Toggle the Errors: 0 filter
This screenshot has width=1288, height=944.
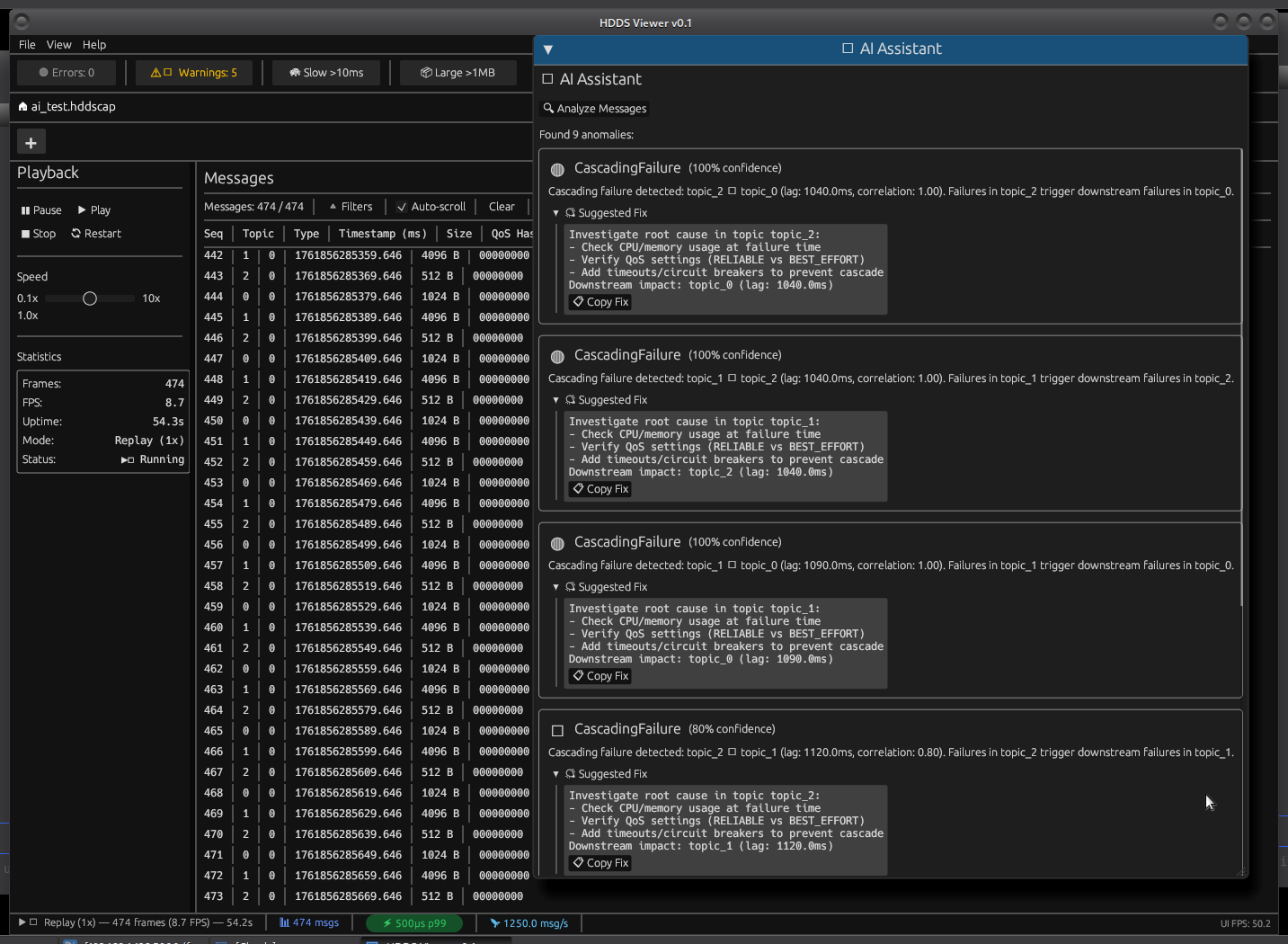pyautogui.click(x=67, y=73)
